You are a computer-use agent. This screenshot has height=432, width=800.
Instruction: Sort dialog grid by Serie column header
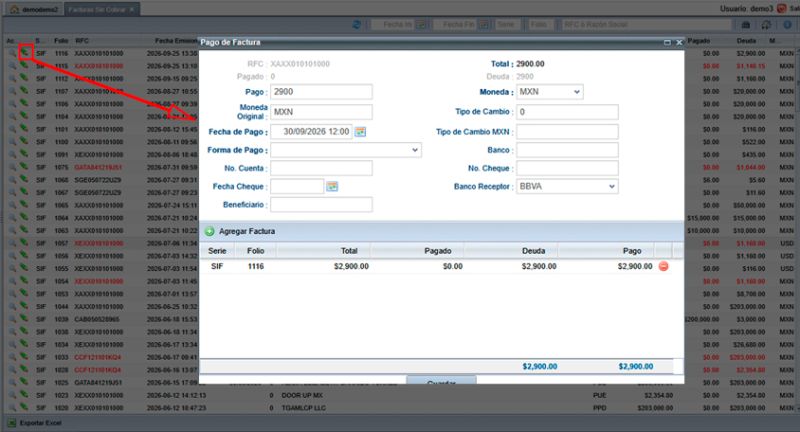[x=217, y=251]
